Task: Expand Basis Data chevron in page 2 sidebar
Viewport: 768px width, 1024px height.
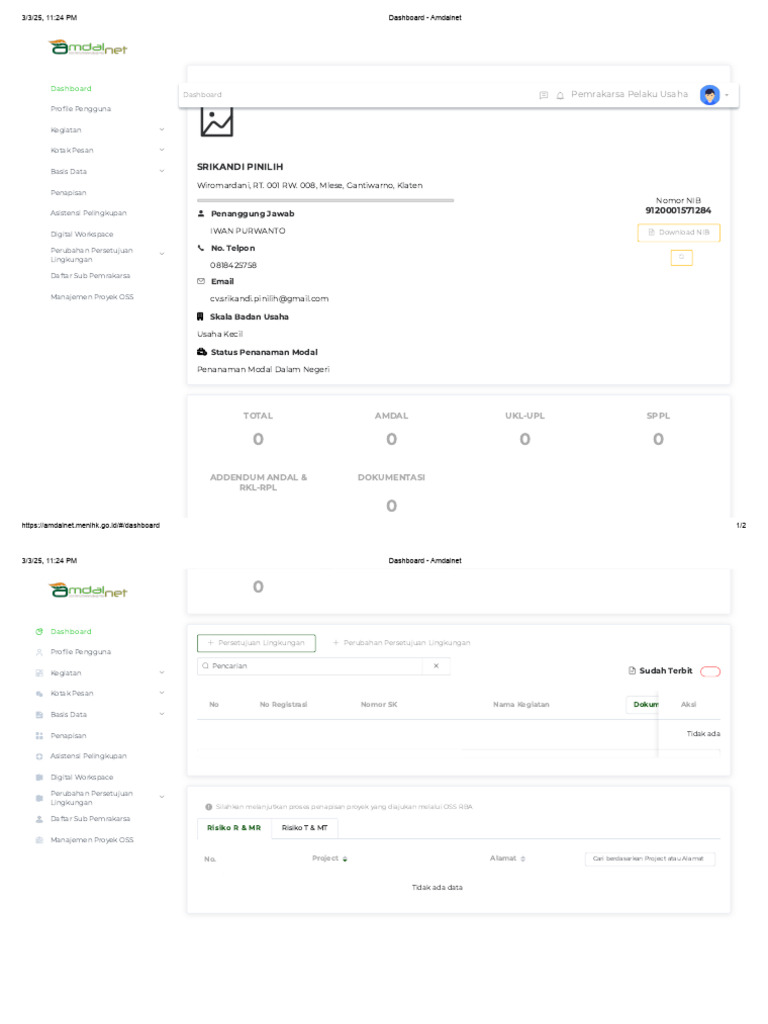Action: [162, 714]
